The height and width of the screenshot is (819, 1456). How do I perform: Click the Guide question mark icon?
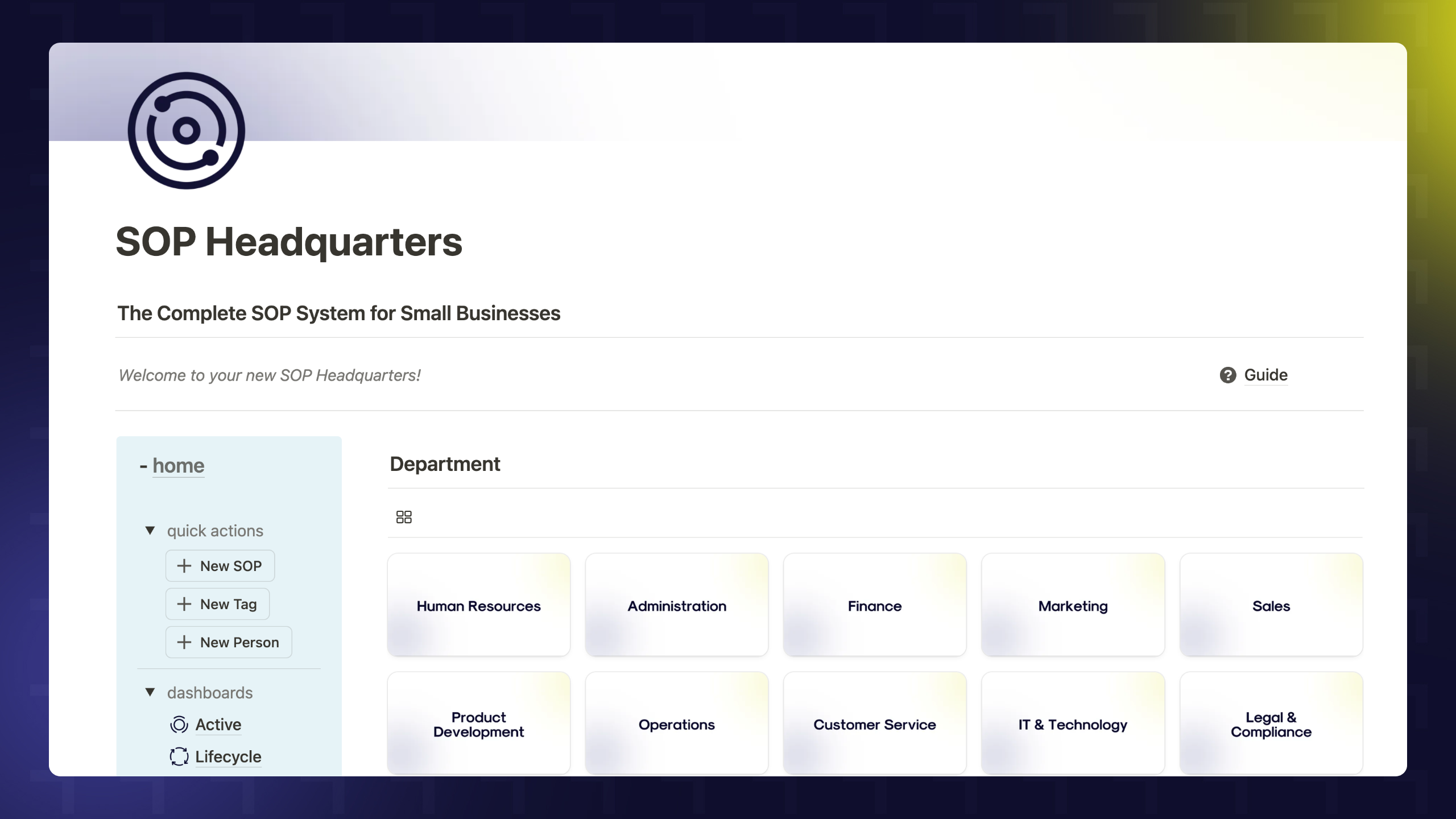coord(1227,375)
